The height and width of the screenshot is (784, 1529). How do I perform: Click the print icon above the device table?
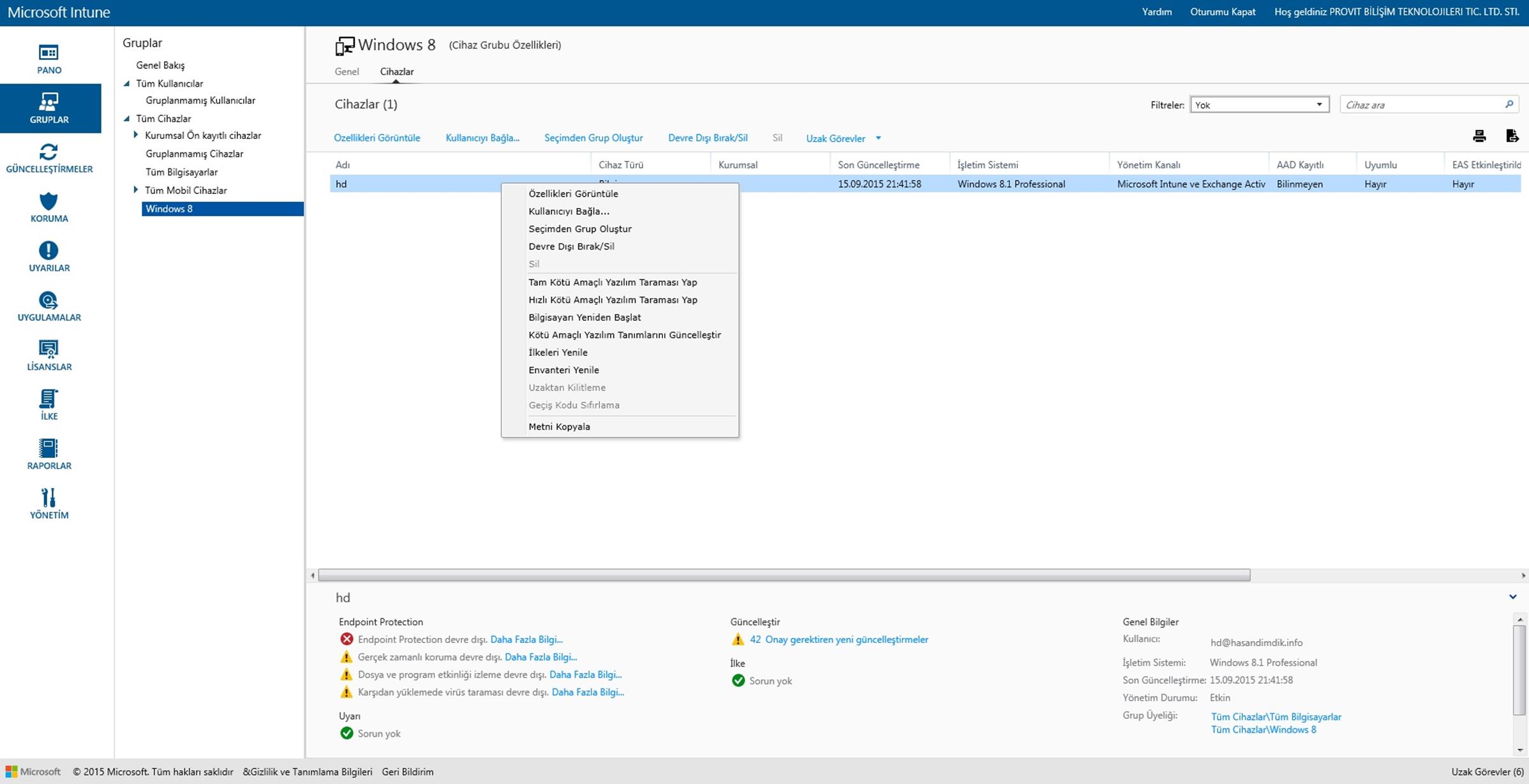pyautogui.click(x=1479, y=136)
